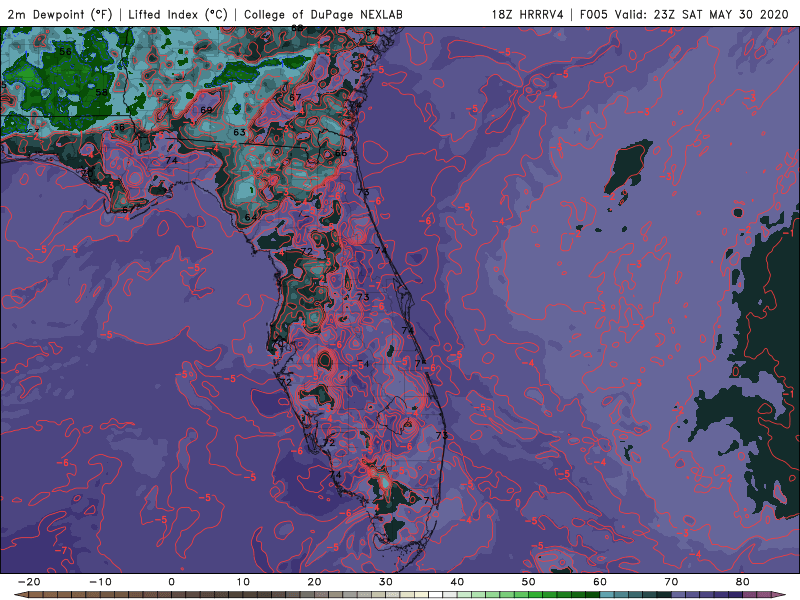The height and width of the screenshot is (600, 800).
Task: Click the dewpoint reading "70" on the Panhandle coast
Action: [87, 173]
